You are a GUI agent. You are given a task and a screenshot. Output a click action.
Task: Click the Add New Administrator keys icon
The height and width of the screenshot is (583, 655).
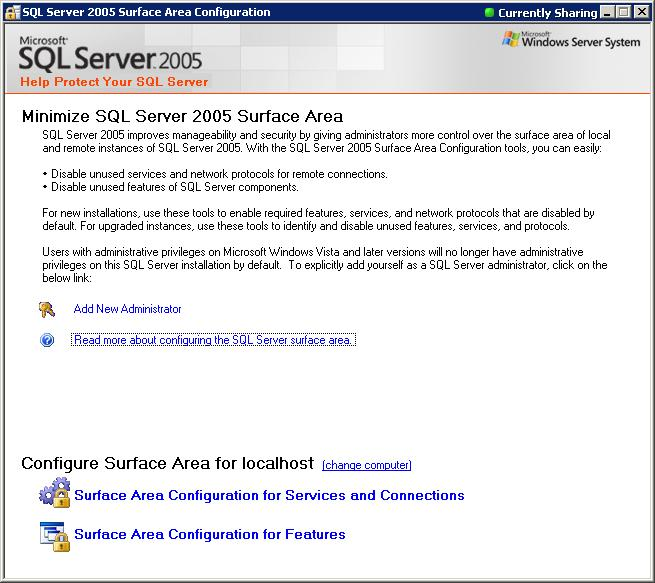click(47, 309)
